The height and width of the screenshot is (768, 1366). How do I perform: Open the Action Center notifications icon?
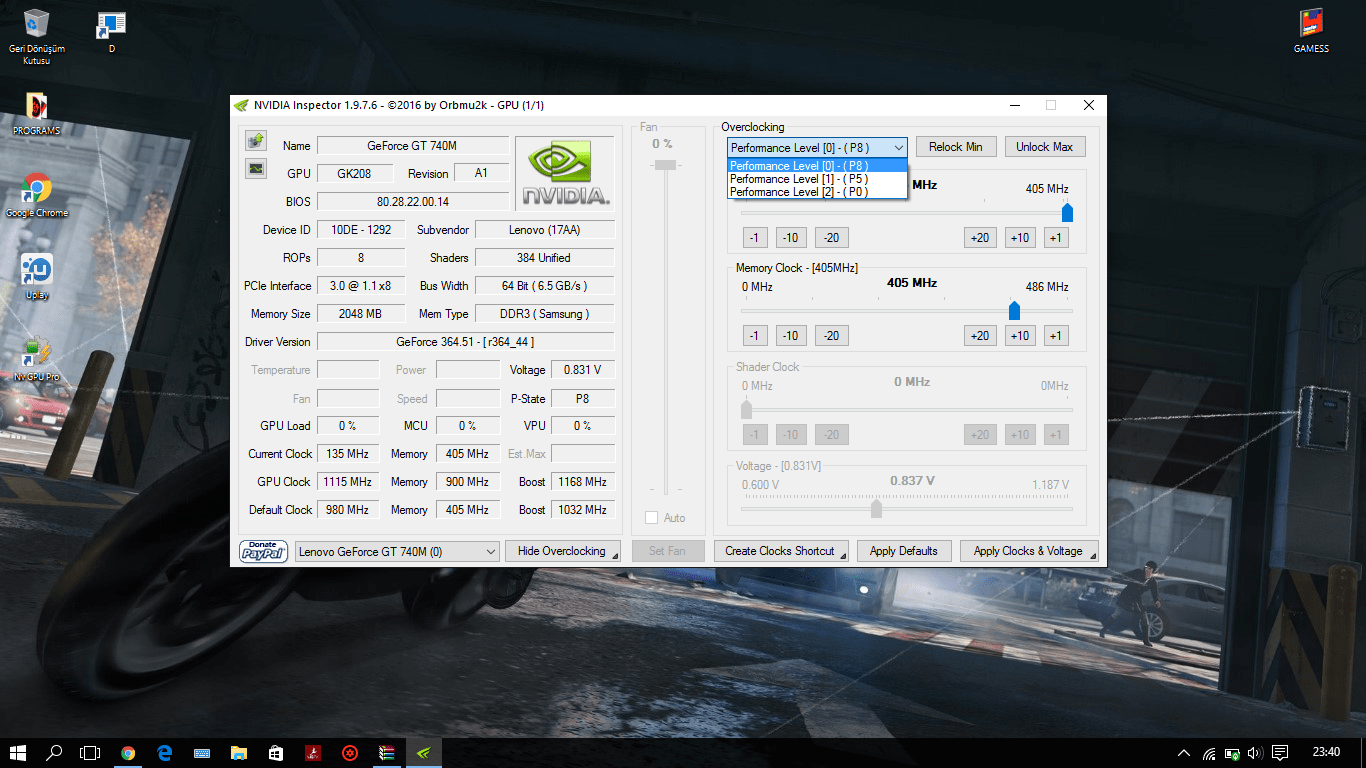pos(1280,753)
